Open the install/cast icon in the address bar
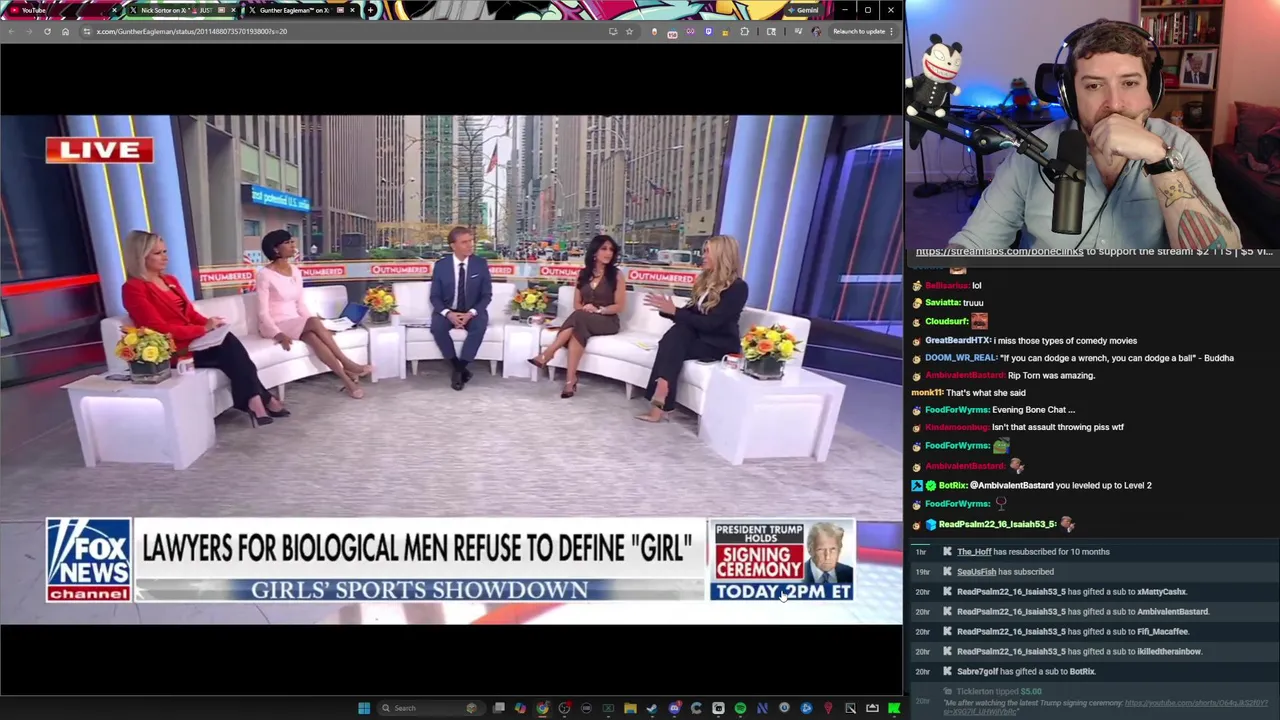 tap(612, 31)
